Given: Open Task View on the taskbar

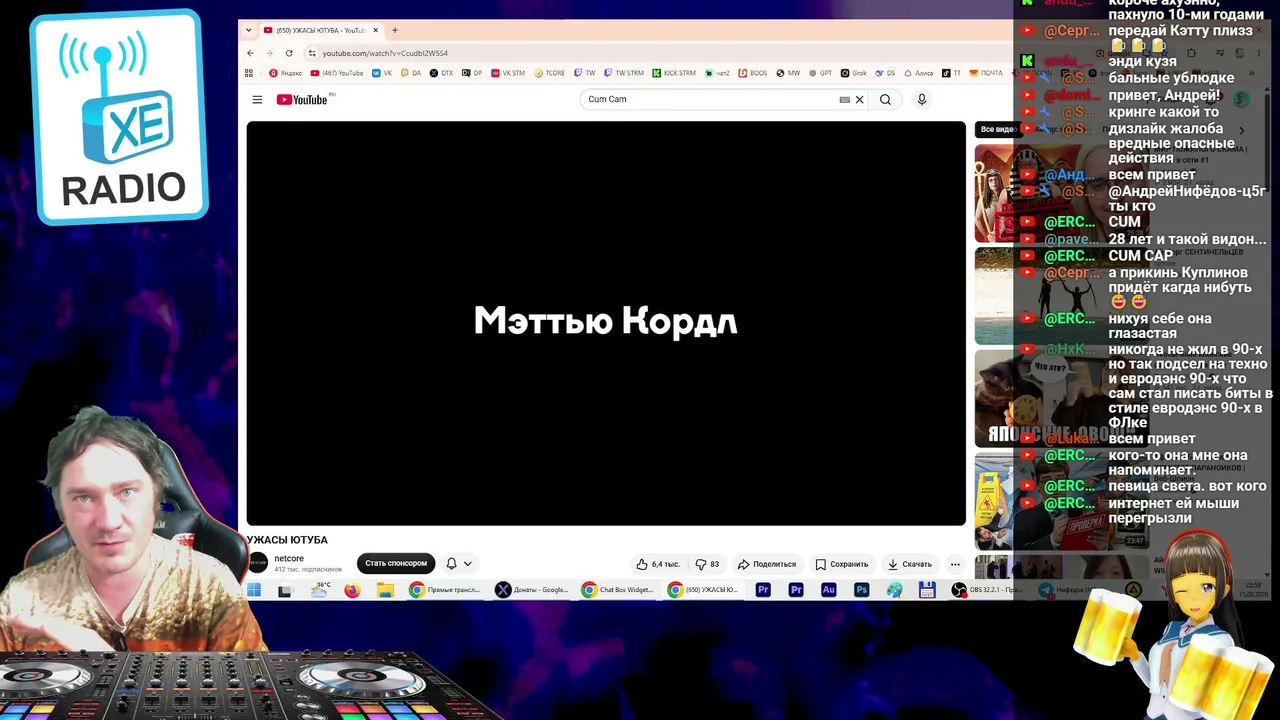Looking at the screenshot, I should [285, 590].
